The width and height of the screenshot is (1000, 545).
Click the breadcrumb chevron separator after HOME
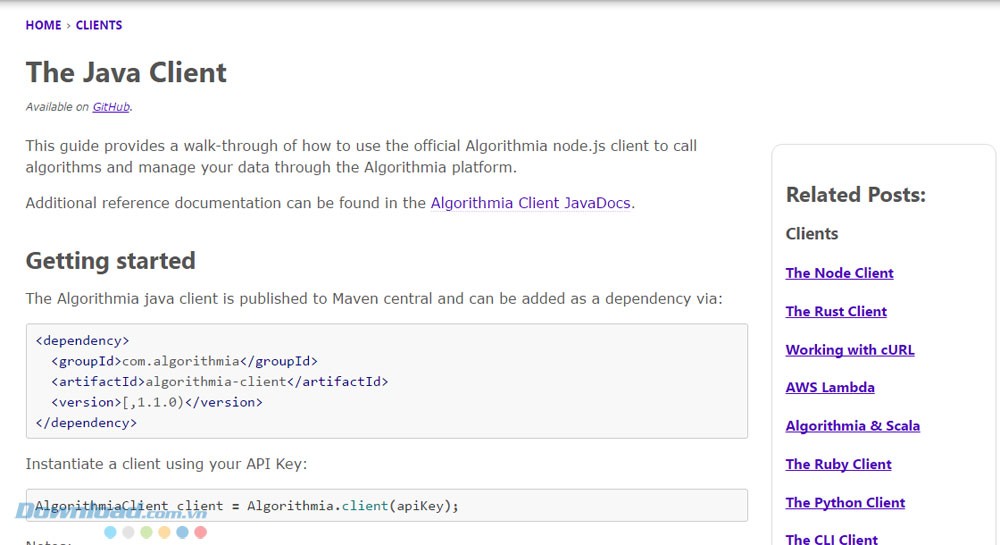tap(68, 25)
